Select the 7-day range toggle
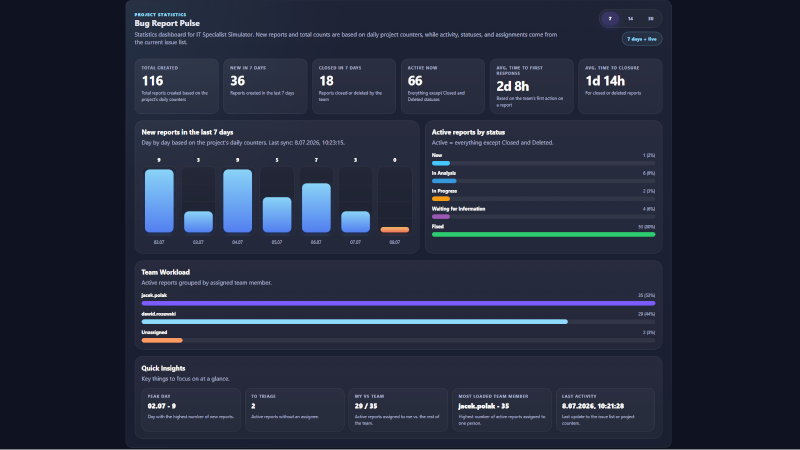800x450 pixels. (610, 19)
